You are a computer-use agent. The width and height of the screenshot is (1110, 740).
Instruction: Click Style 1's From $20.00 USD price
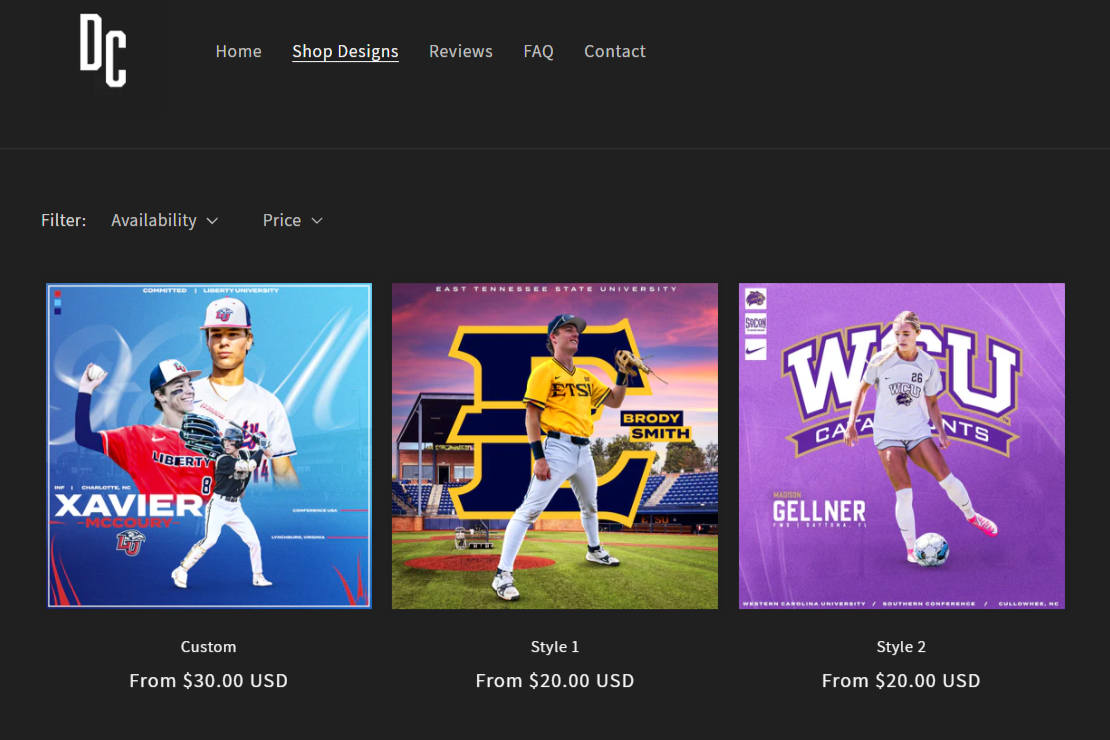[x=555, y=681]
